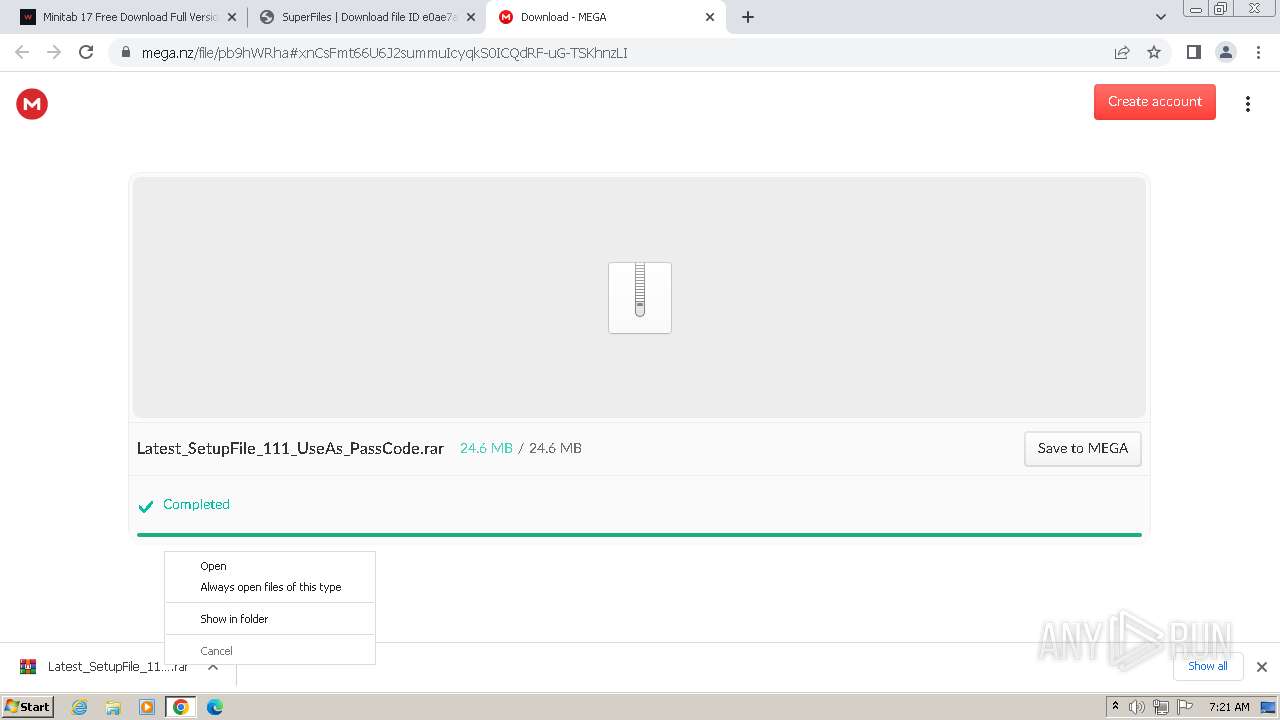Viewport: 1280px width, 720px height.
Task: Close the SuperFiles tab
Action: pos(471,17)
